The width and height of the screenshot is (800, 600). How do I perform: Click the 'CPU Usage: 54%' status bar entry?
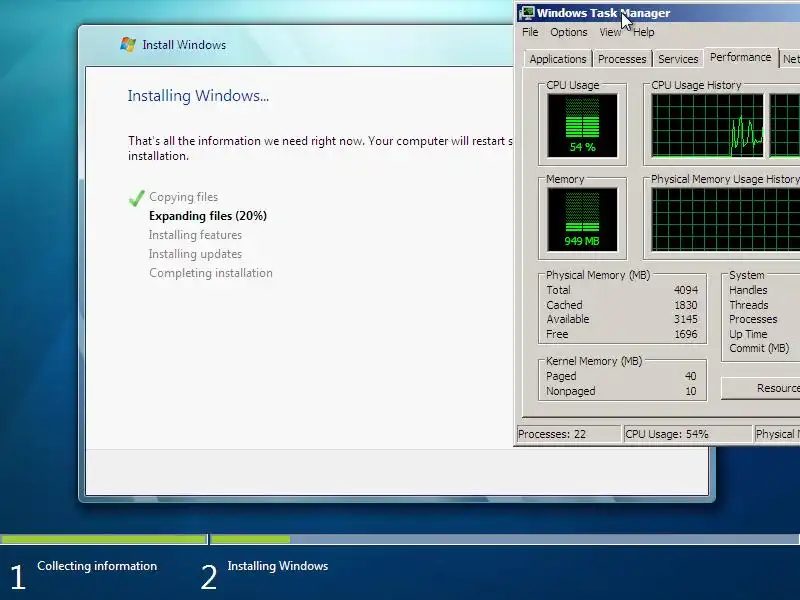point(688,434)
